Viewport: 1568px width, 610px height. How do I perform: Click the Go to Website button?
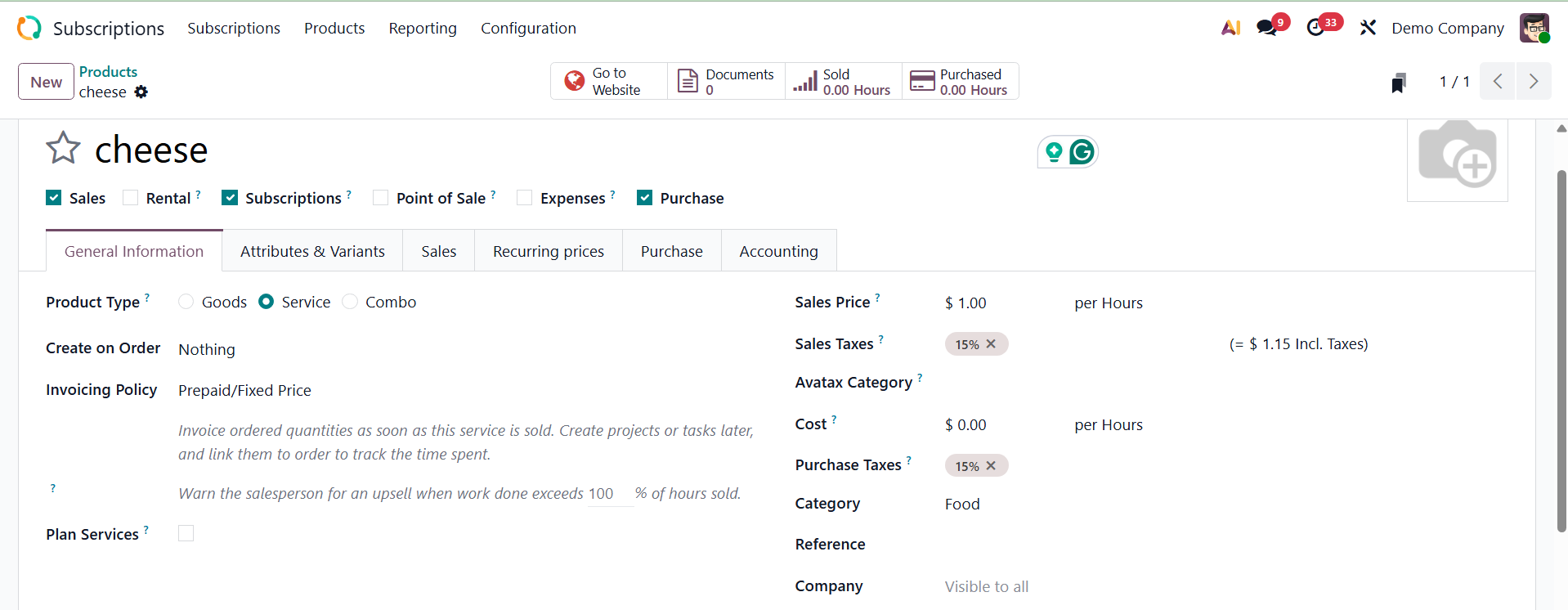[609, 82]
